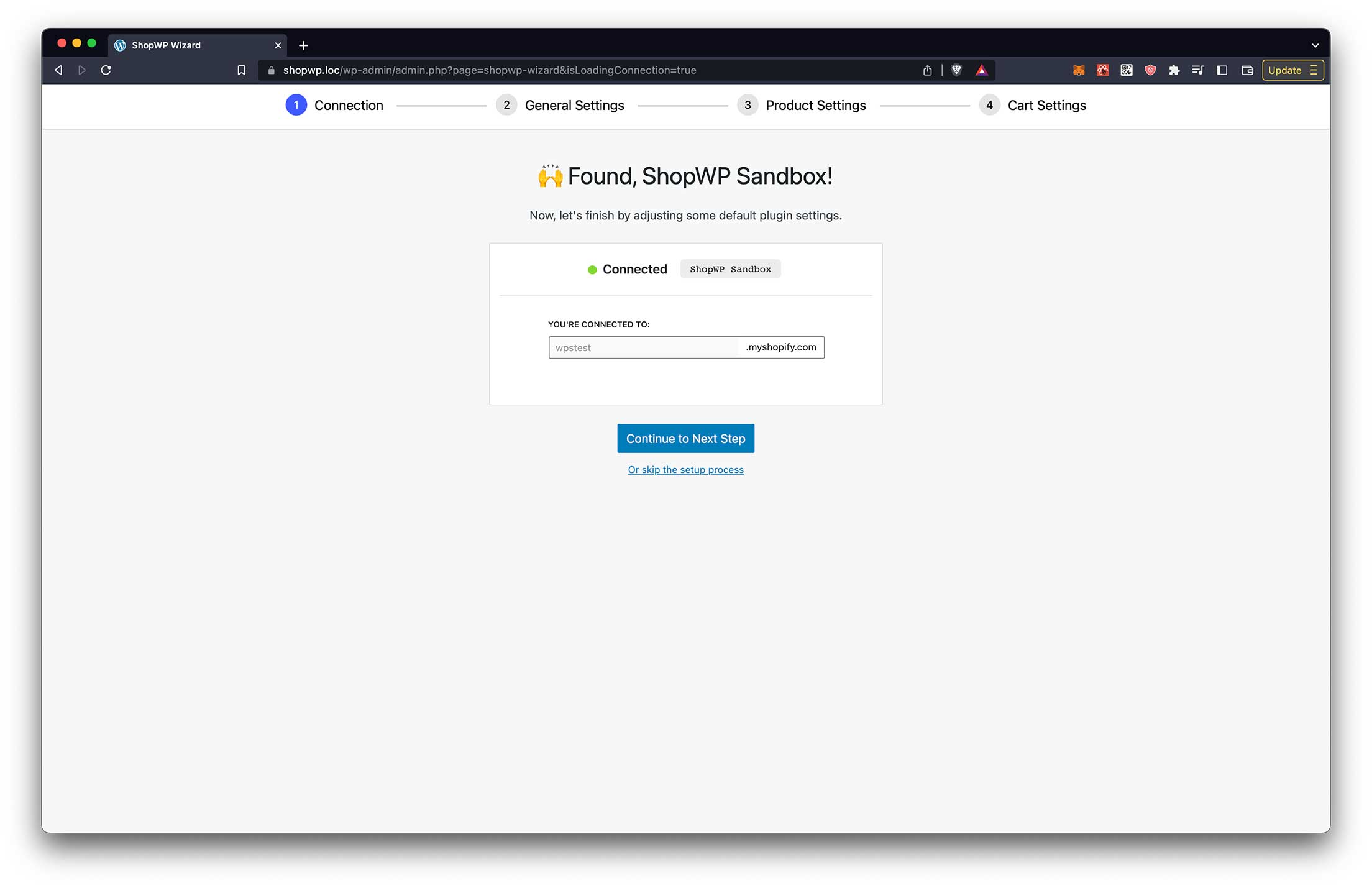Click the bookmark/save icon in browser
The width and height of the screenshot is (1372, 888).
coord(242,70)
